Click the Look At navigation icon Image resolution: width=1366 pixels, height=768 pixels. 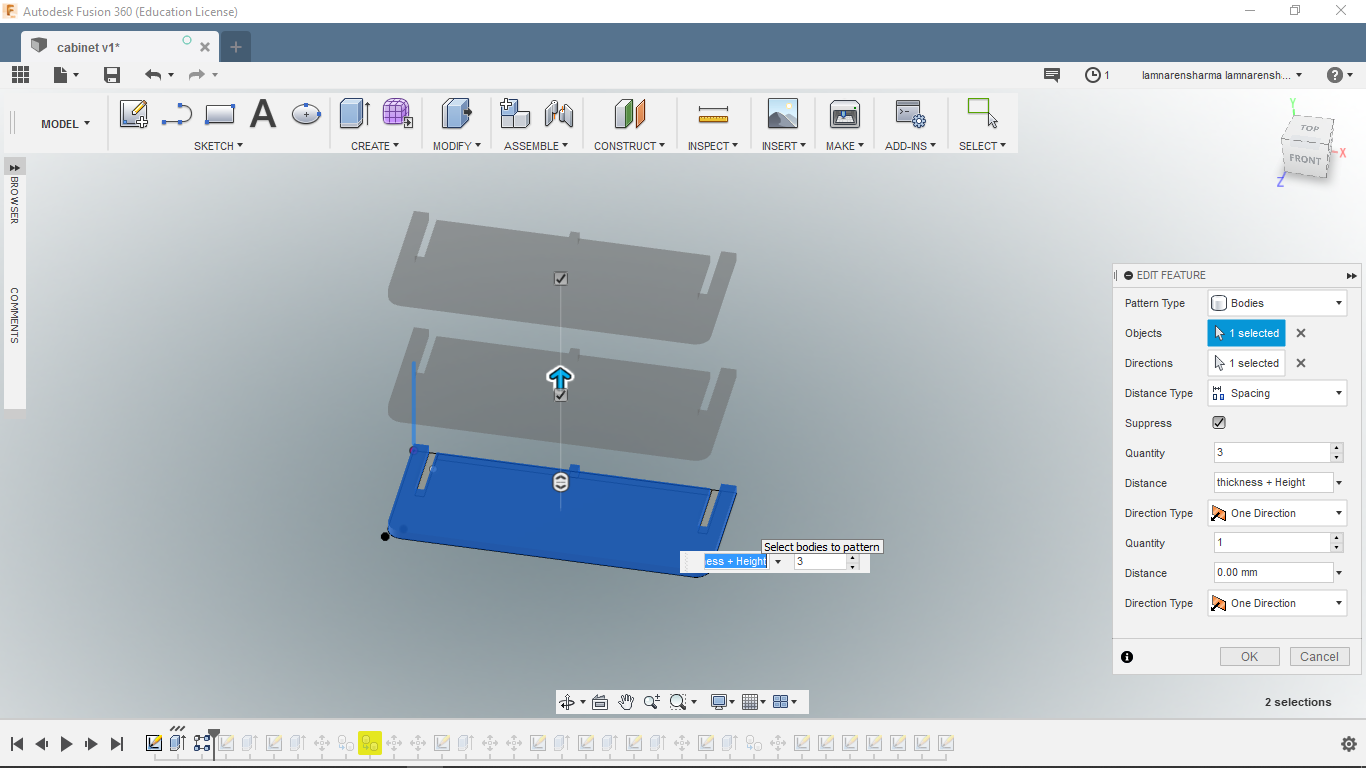600,702
